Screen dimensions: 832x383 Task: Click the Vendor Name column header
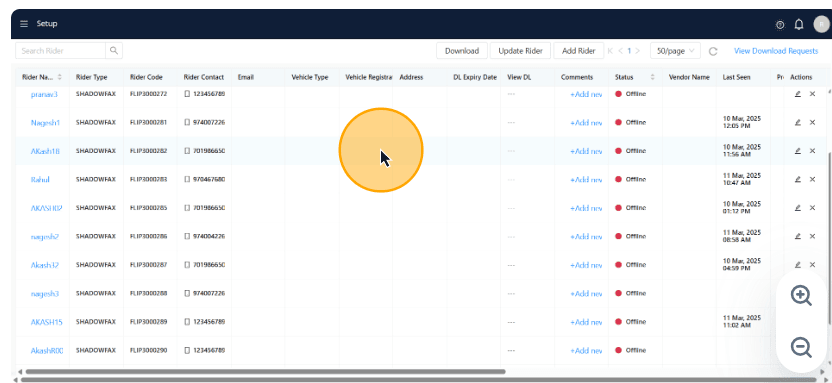689,77
